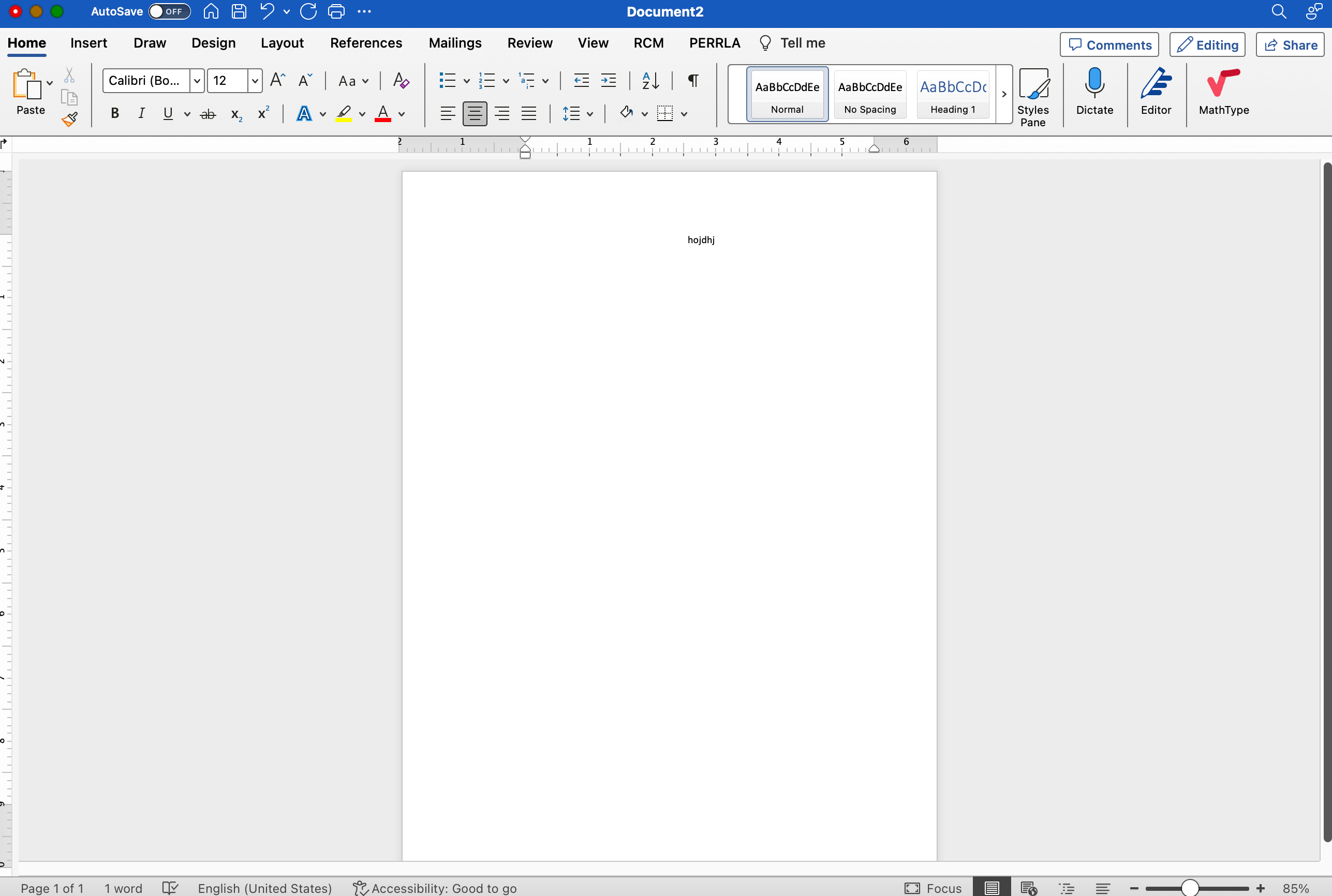The height and width of the screenshot is (896, 1332).
Task: Toggle the AutoSave switch
Action: coord(169,11)
